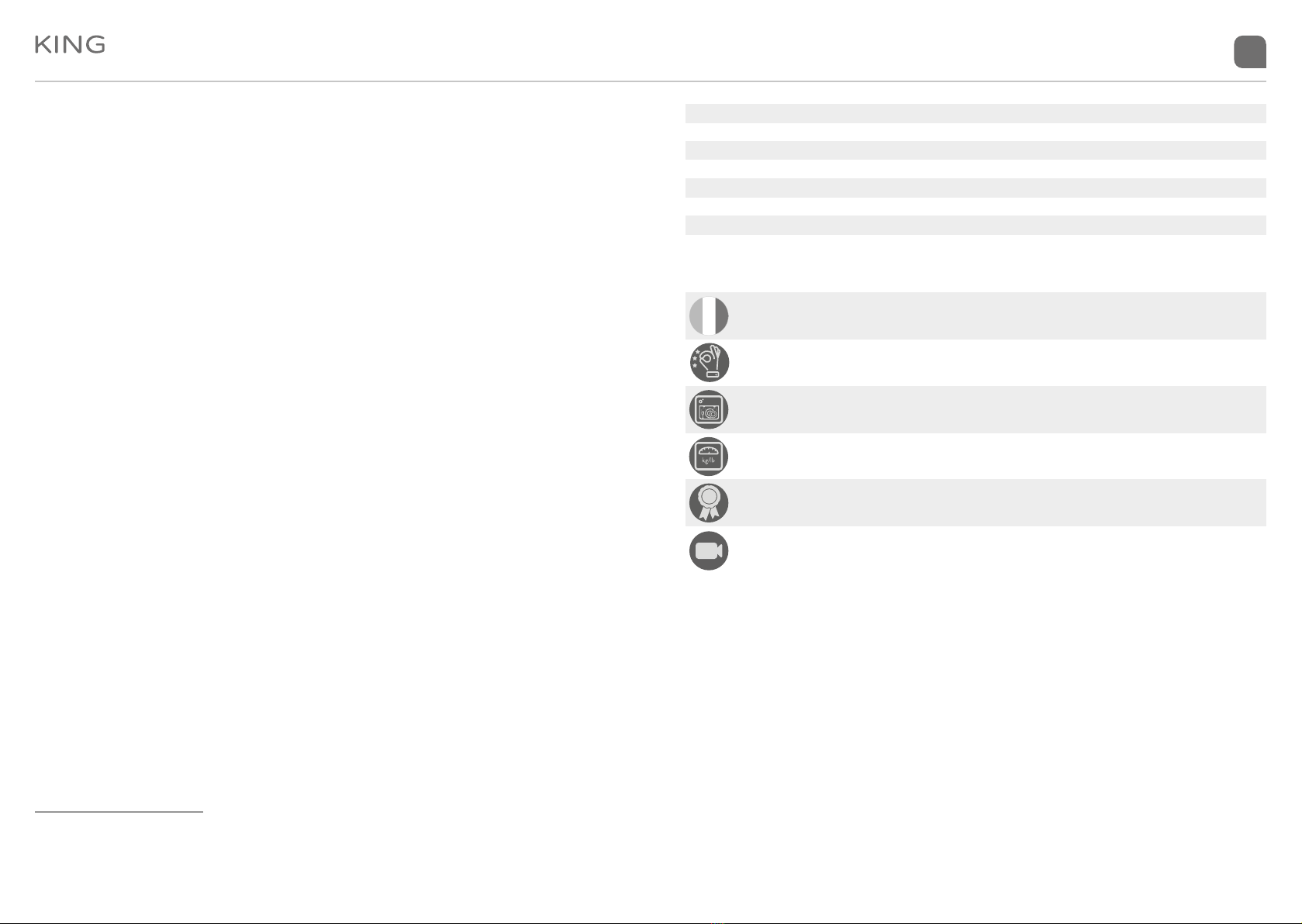Click the gray rounded badge in top-right corner

[x=1250, y=52]
